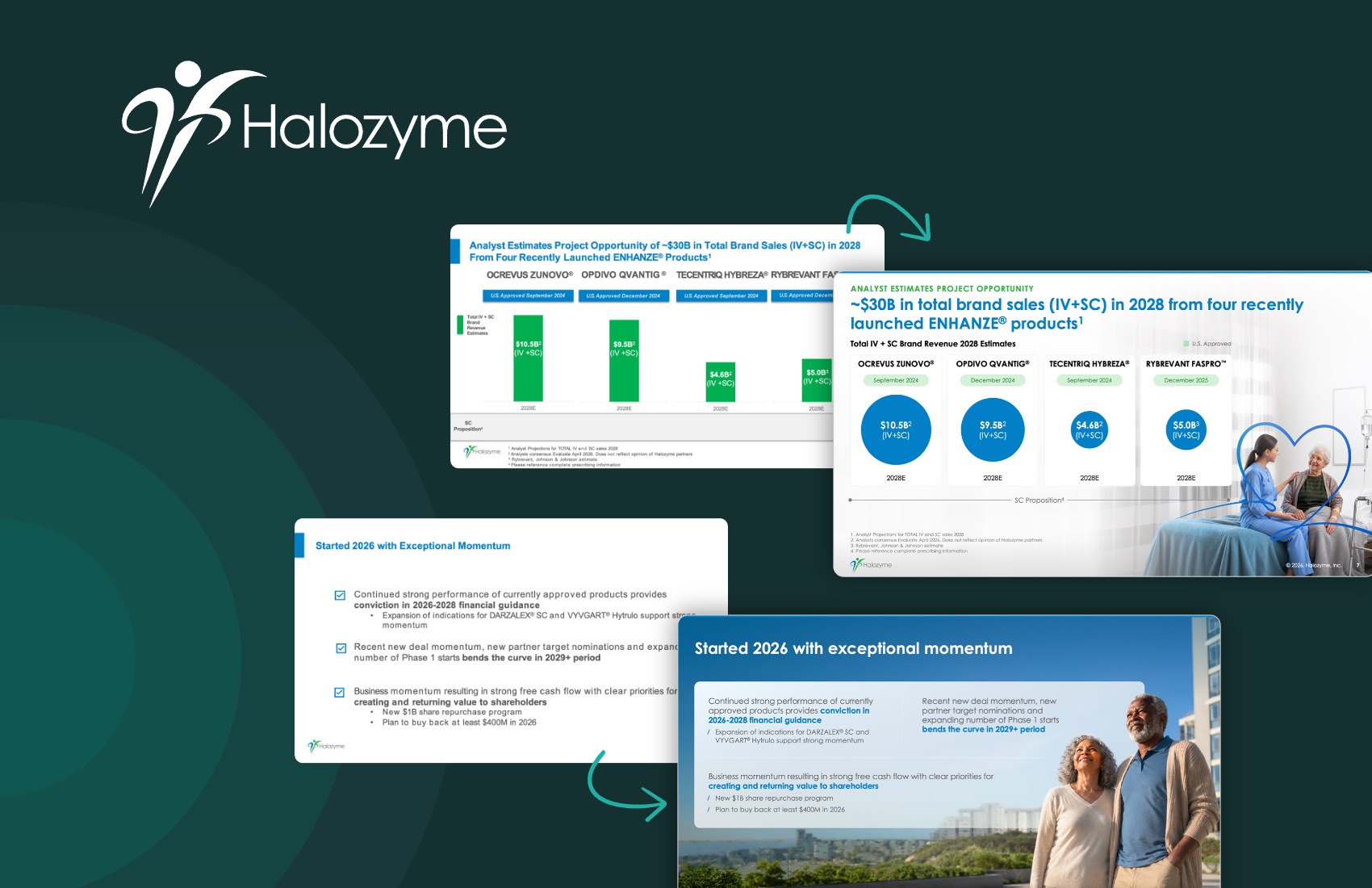1372x888 pixels.
Task: Click the 'U.S. Approved' legend on the redesigned slide
Action: point(1207,344)
